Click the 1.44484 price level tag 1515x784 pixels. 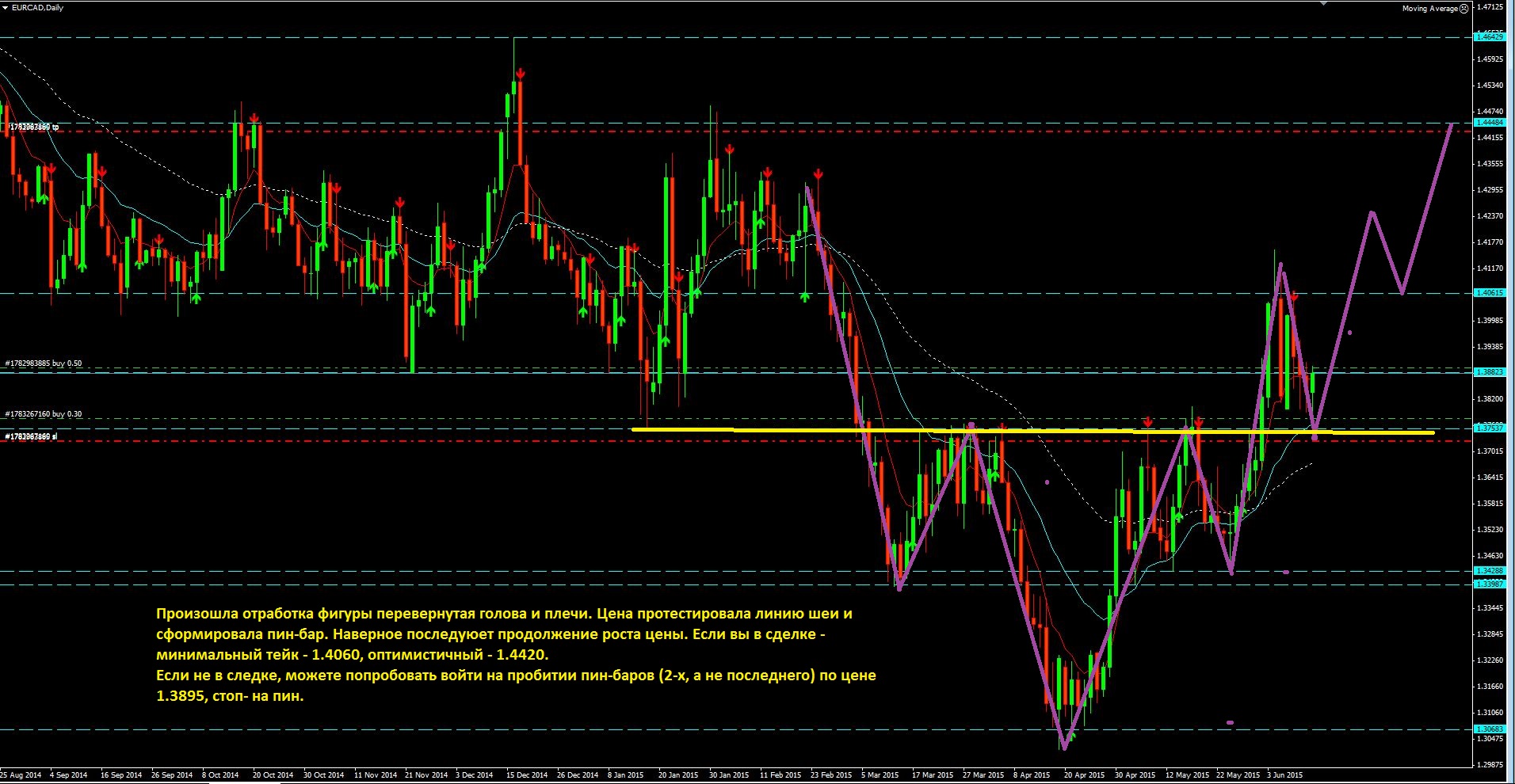1489,123
